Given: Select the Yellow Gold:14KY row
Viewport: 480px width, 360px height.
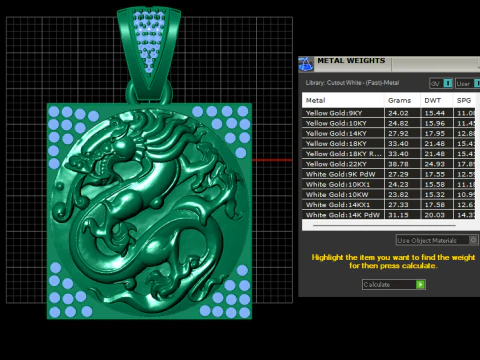Looking at the screenshot, I should (x=389, y=133).
